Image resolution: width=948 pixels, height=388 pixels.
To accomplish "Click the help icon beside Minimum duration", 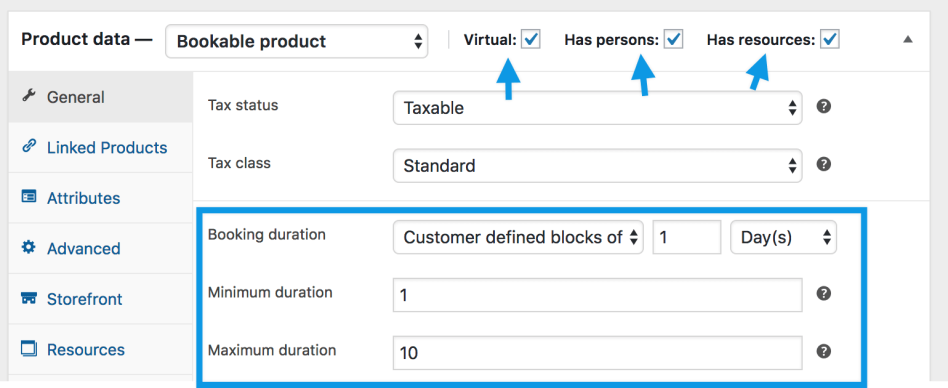I will coord(823,294).
